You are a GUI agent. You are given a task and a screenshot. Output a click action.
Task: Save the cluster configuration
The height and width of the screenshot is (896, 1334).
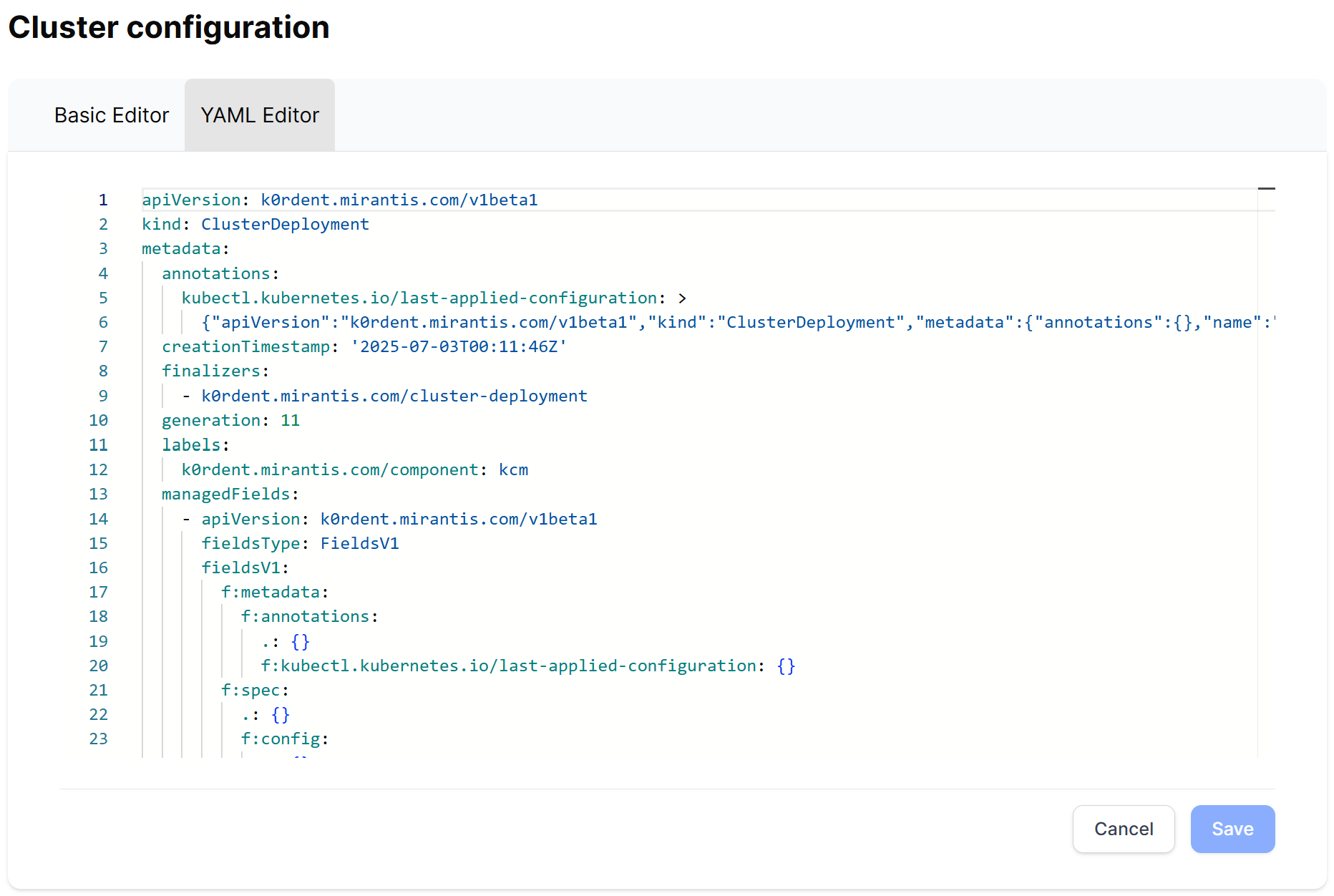1232,829
